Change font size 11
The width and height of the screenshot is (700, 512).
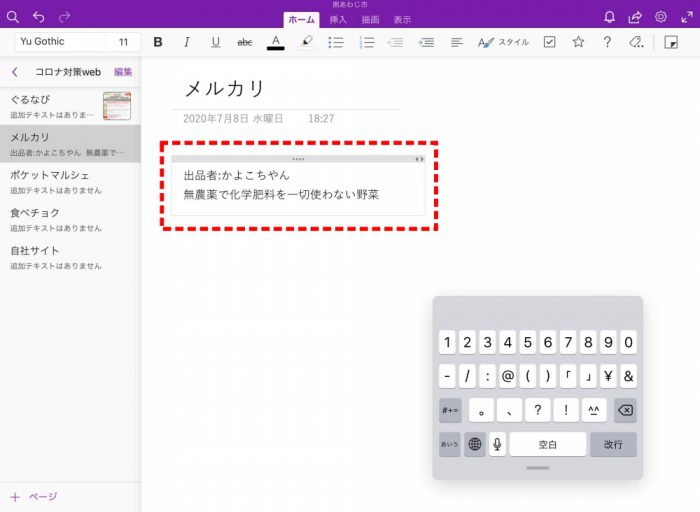click(x=123, y=42)
